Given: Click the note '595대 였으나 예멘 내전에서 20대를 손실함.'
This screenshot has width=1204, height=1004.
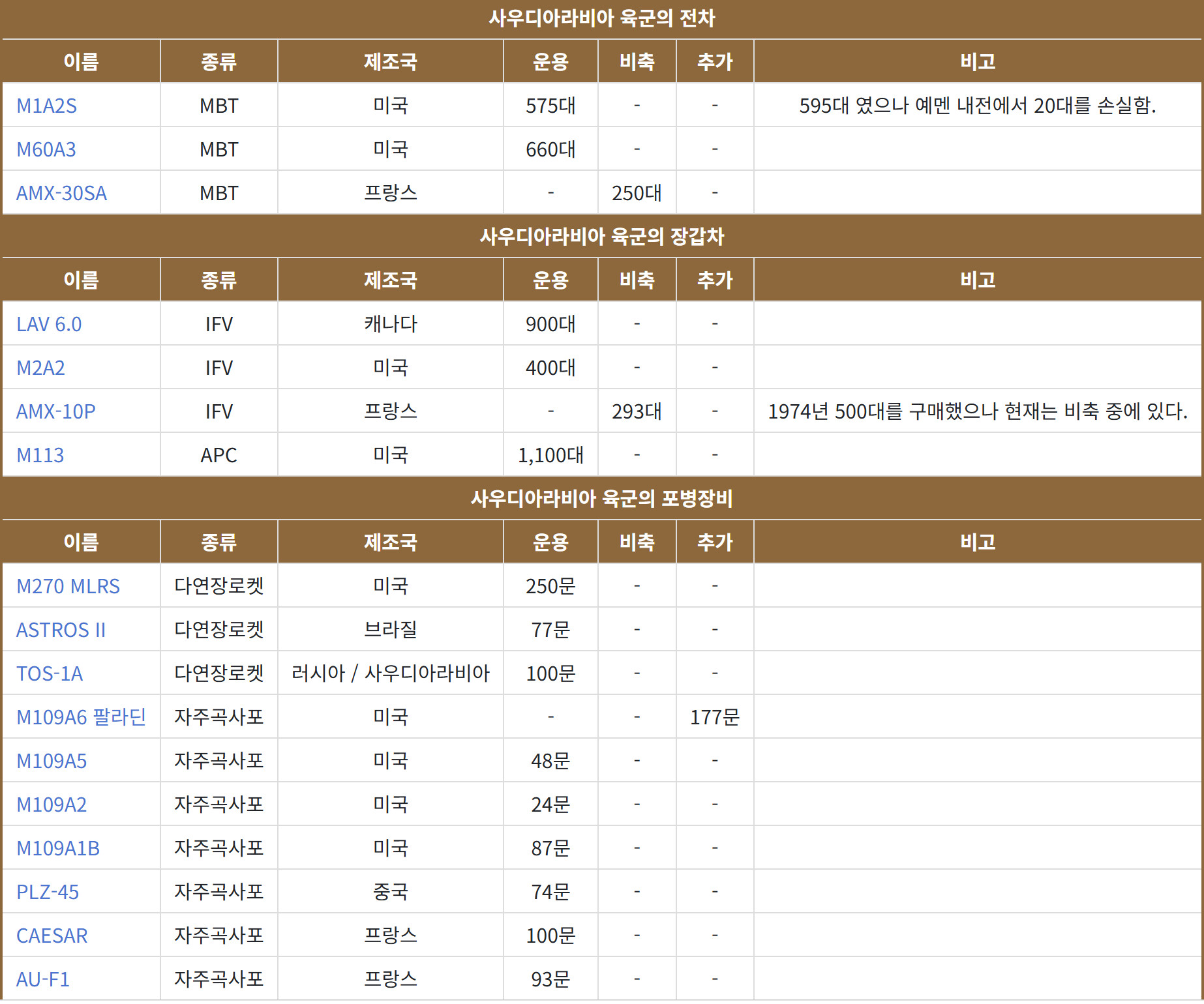Looking at the screenshot, I should click(978, 106).
